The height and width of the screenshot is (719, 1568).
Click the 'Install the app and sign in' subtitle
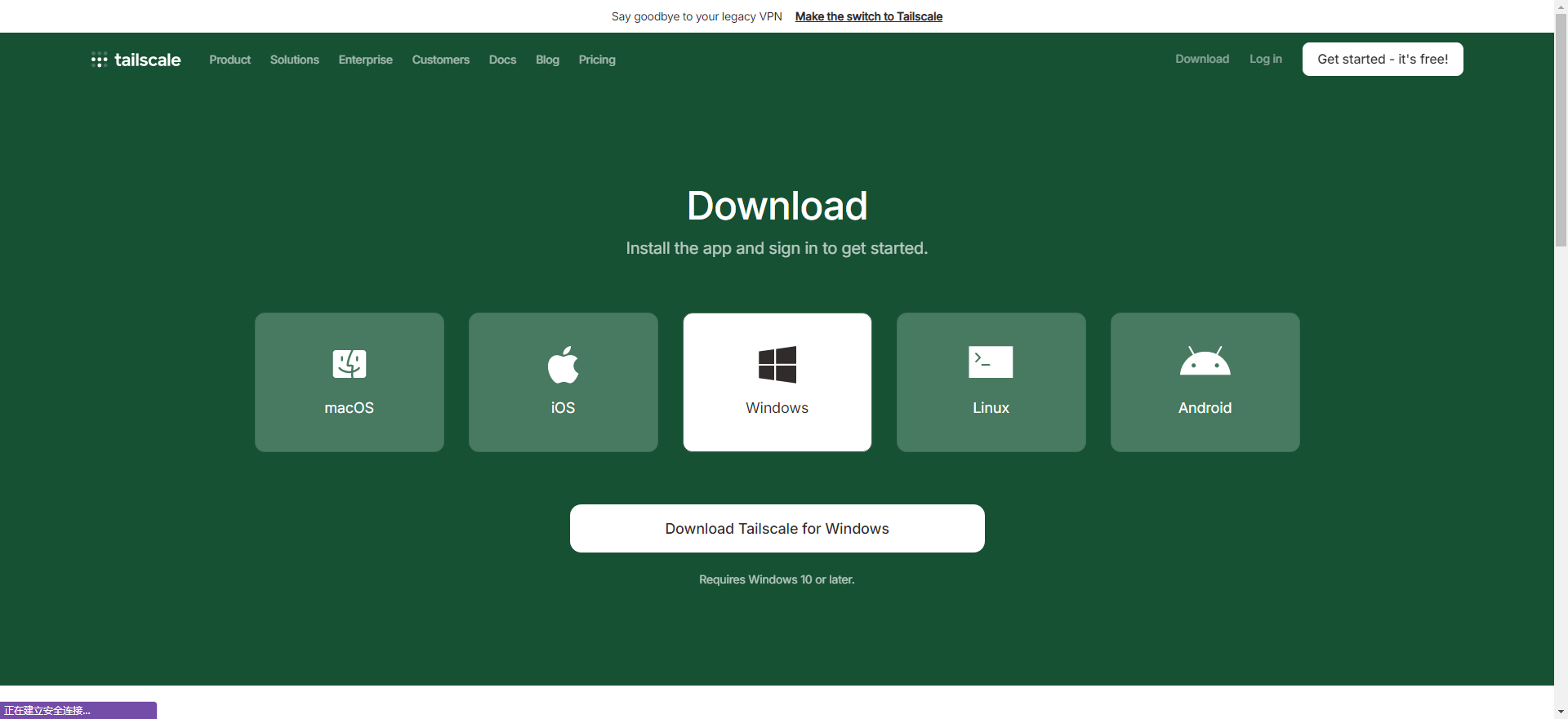pos(777,248)
